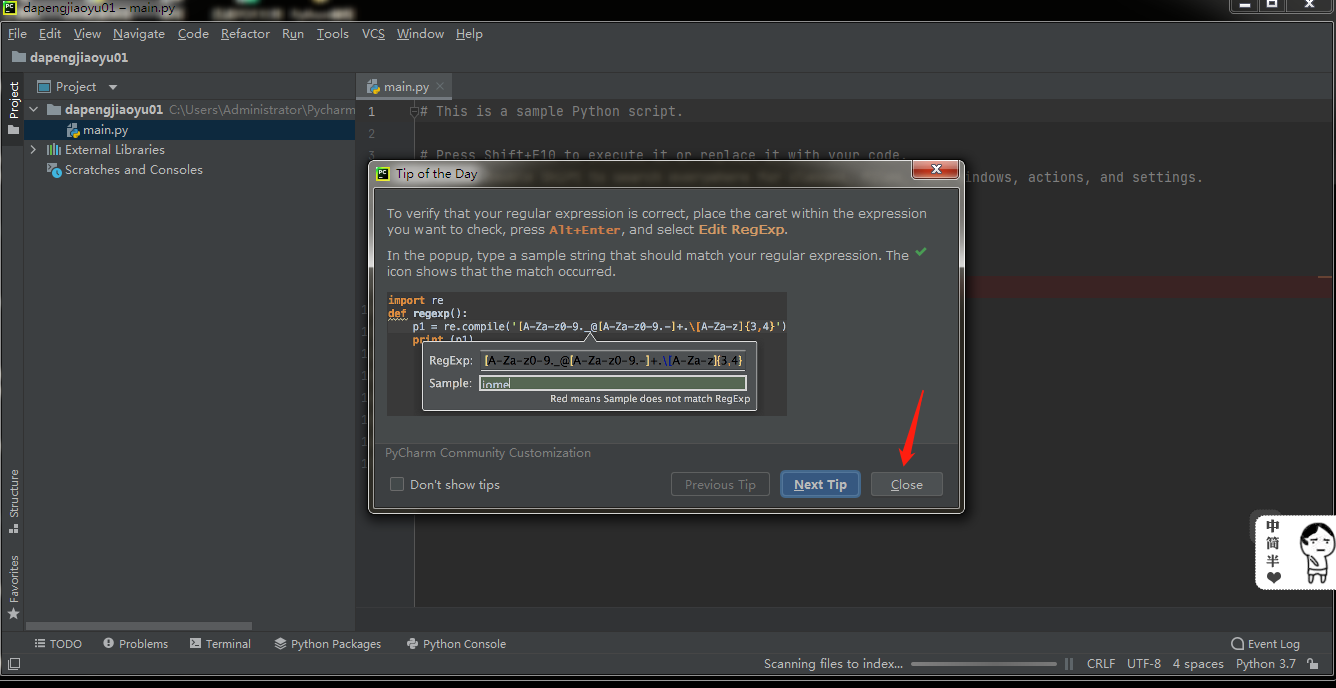Open the Structure tool window
Image resolution: width=1336 pixels, height=688 pixels.
[13, 502]
